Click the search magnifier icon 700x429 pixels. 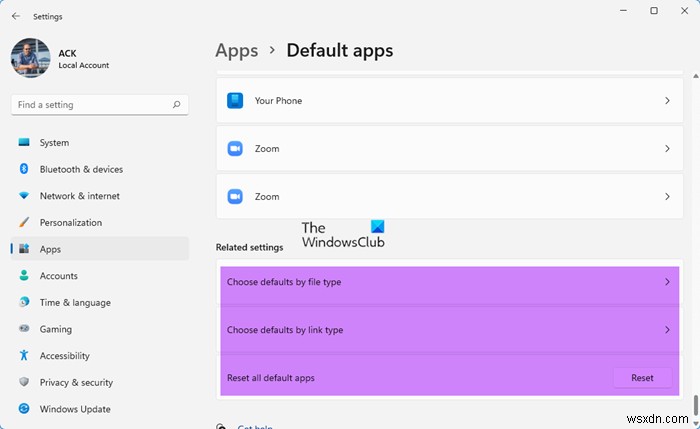(177, 104)
